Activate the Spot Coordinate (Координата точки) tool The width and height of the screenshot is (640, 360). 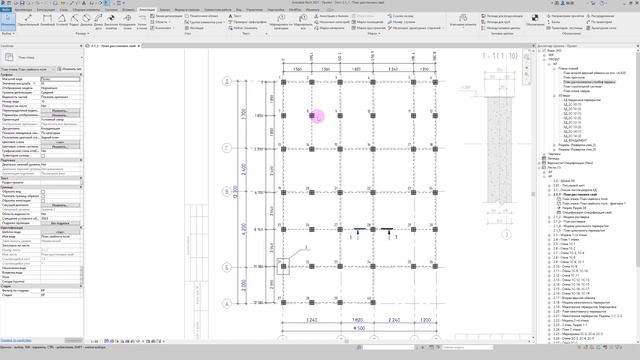click(x=127, y=21)
